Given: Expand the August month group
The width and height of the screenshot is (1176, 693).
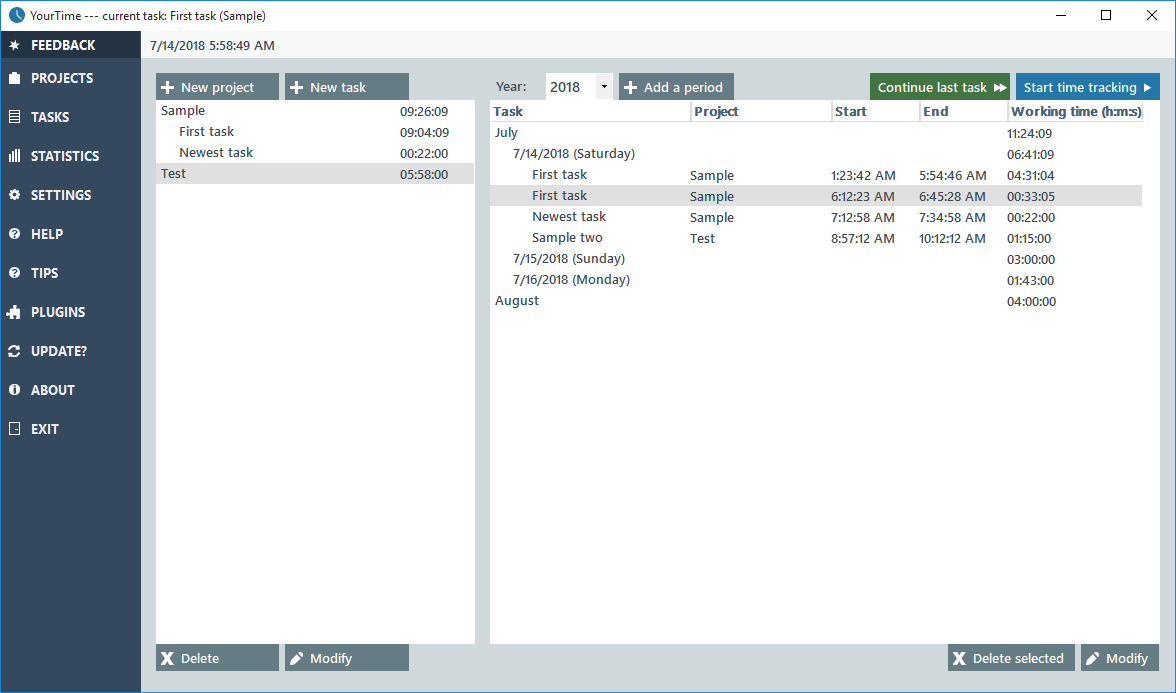Looking at the screenshot, I should pos(517,301).
